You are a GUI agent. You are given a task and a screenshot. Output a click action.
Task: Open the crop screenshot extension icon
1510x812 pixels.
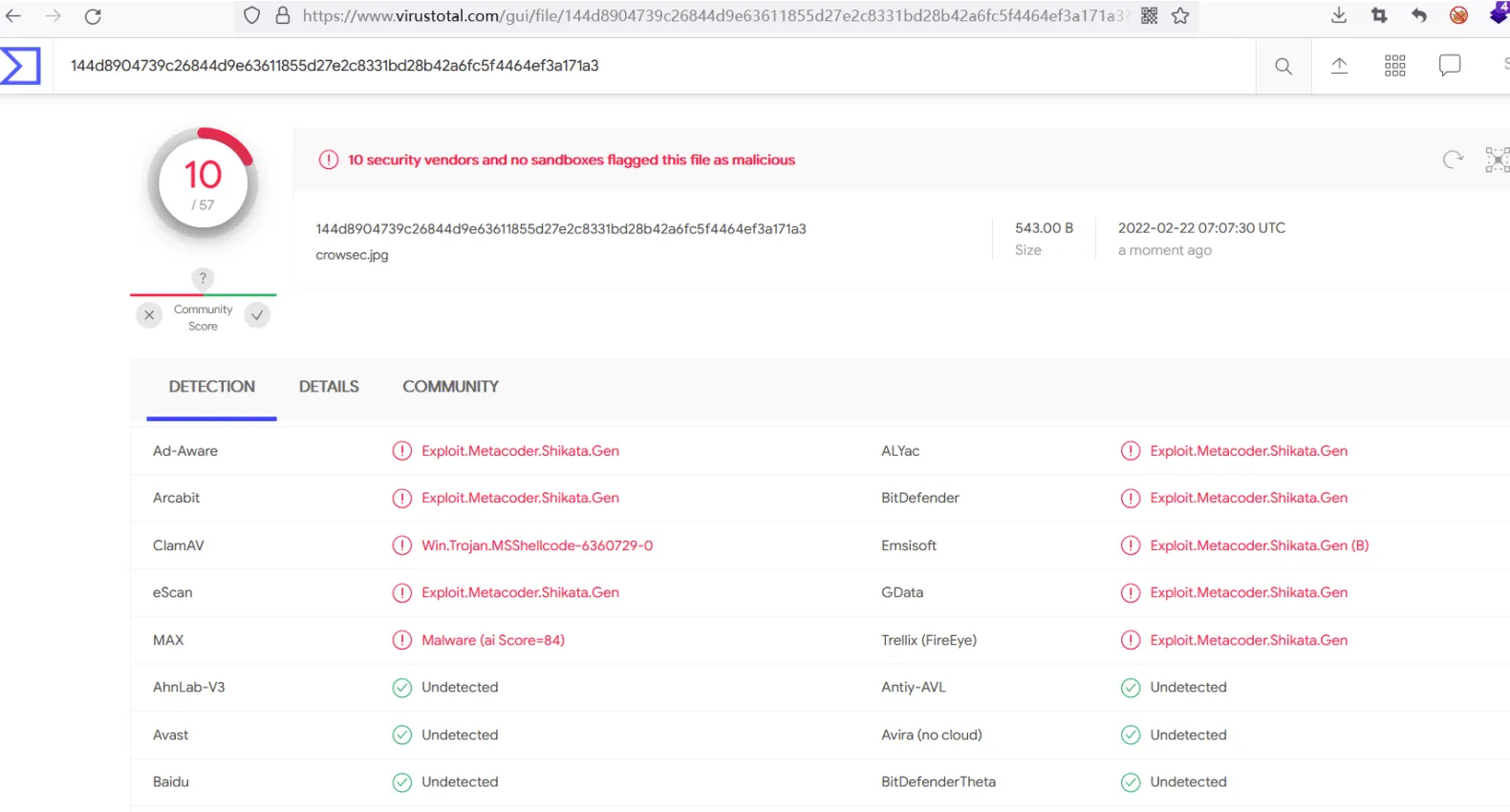(1379, 15)
